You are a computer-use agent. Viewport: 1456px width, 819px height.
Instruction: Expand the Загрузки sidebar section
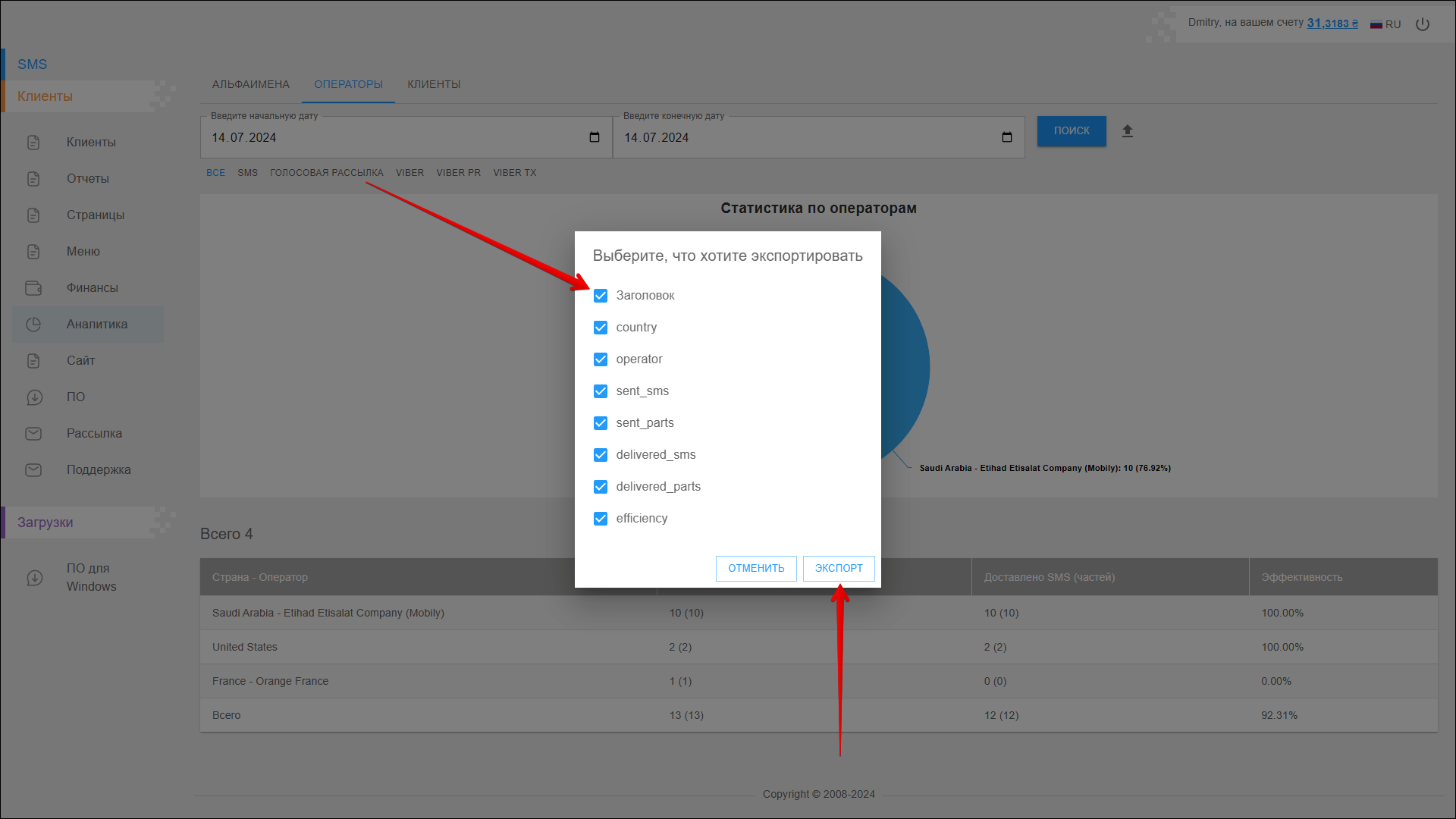click(x=45, y=522)
